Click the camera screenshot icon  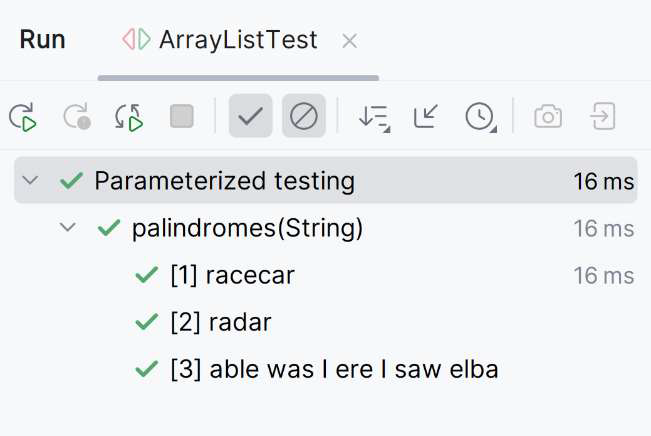[548, 116]
